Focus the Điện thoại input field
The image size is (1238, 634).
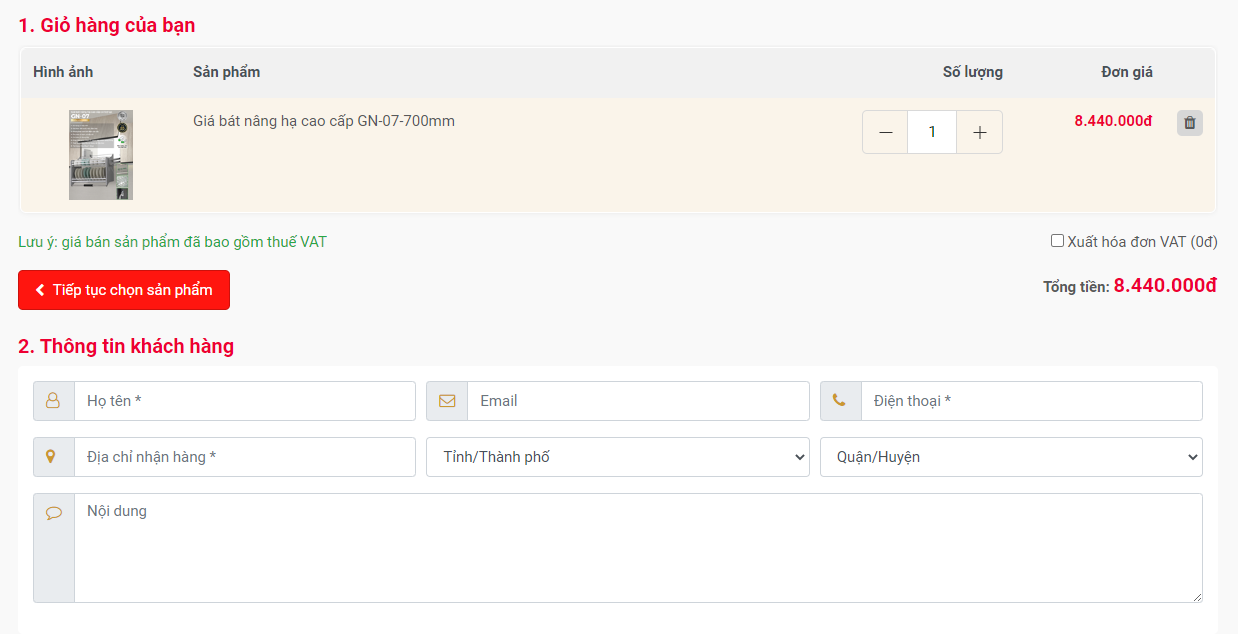point(1032,401)
